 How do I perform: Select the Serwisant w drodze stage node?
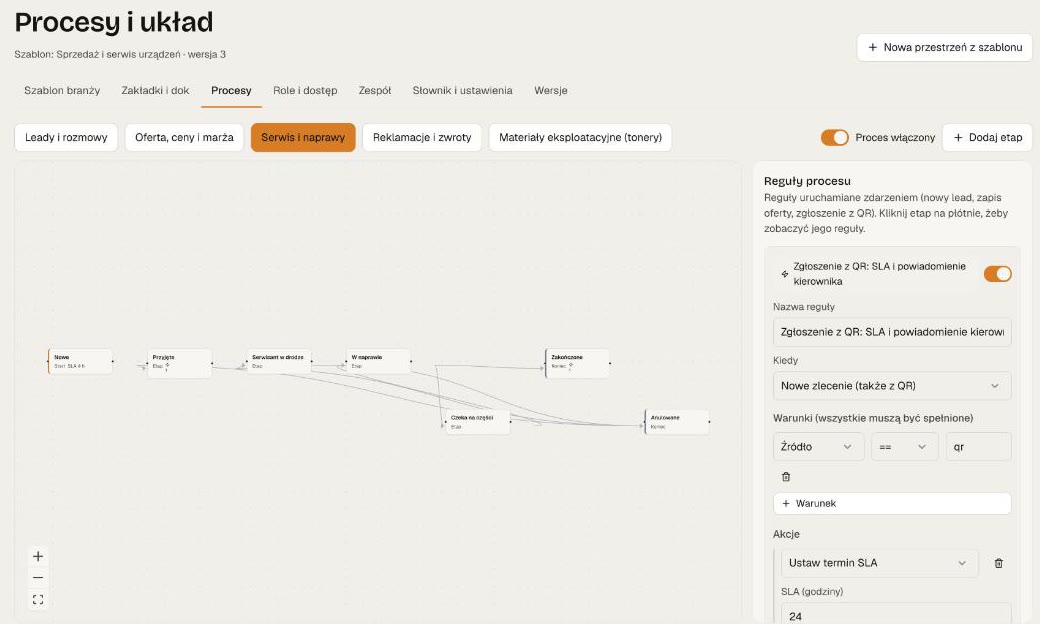pos(279,361)
